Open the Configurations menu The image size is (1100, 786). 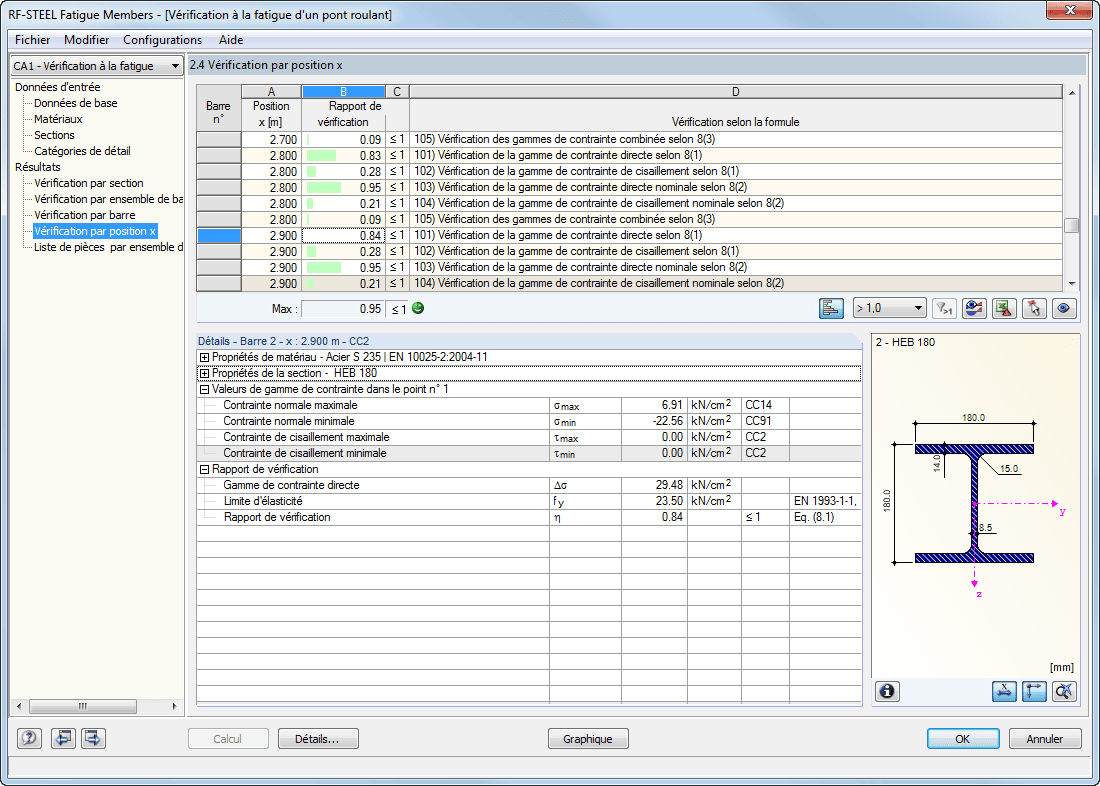(x=162, y=40)
